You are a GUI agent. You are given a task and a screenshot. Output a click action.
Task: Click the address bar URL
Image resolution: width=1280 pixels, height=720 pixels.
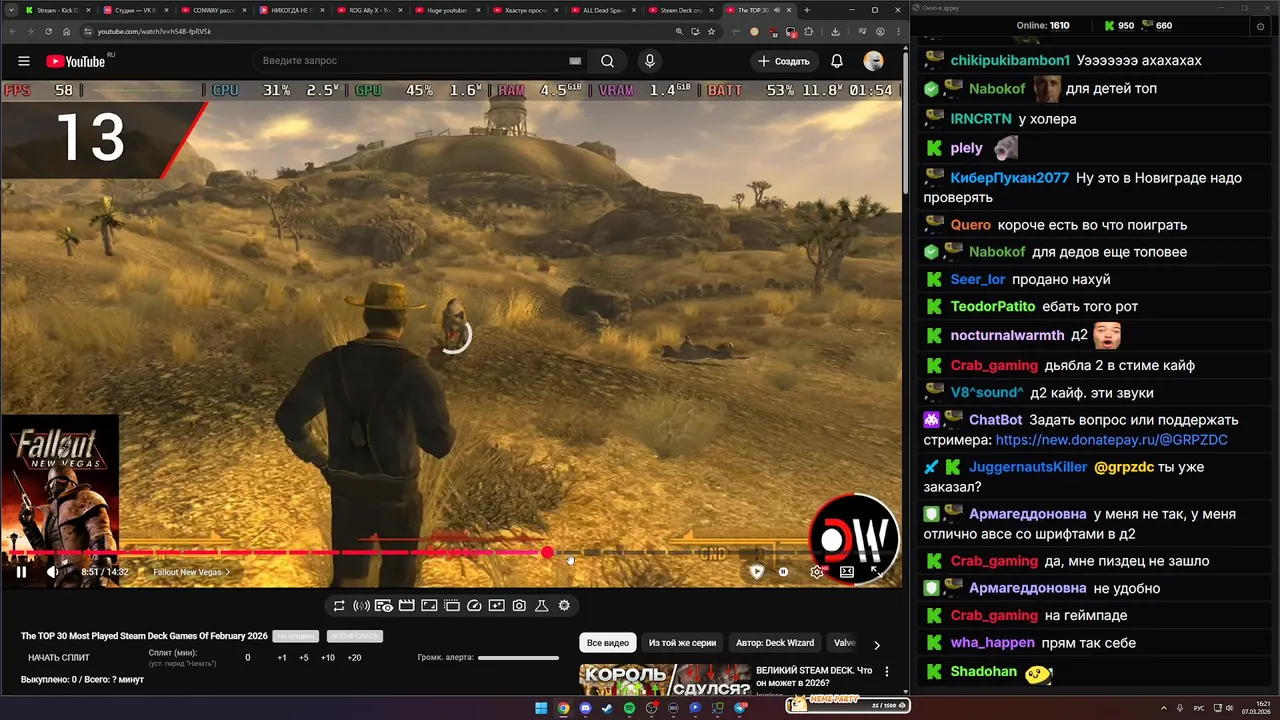[154, 31]
